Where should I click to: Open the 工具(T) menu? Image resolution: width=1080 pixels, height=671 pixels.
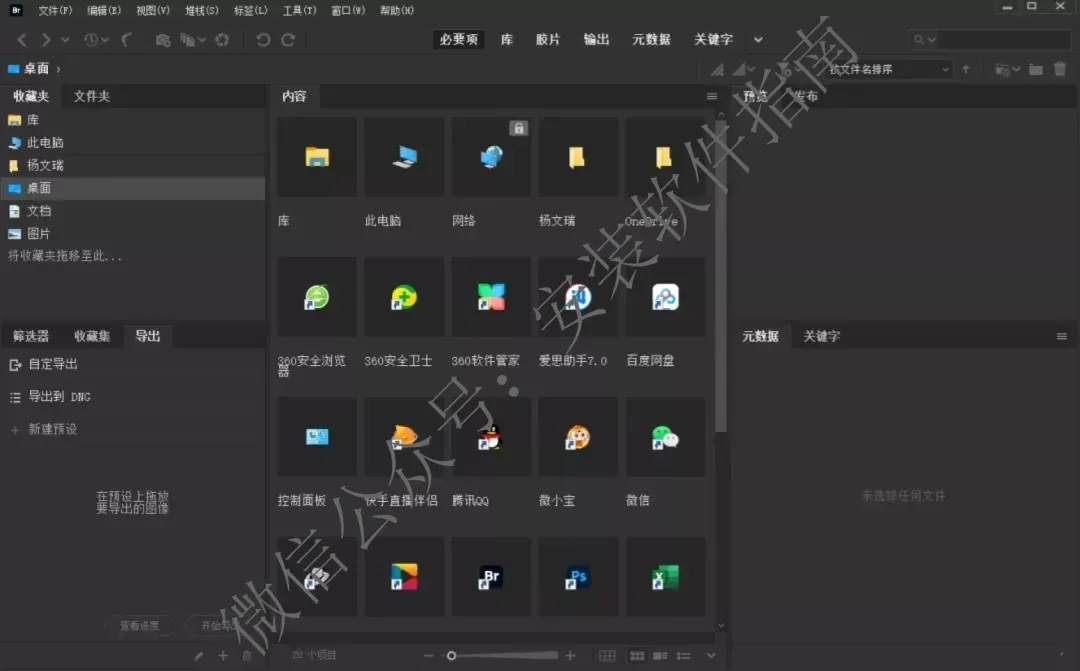tap(300, 10)
